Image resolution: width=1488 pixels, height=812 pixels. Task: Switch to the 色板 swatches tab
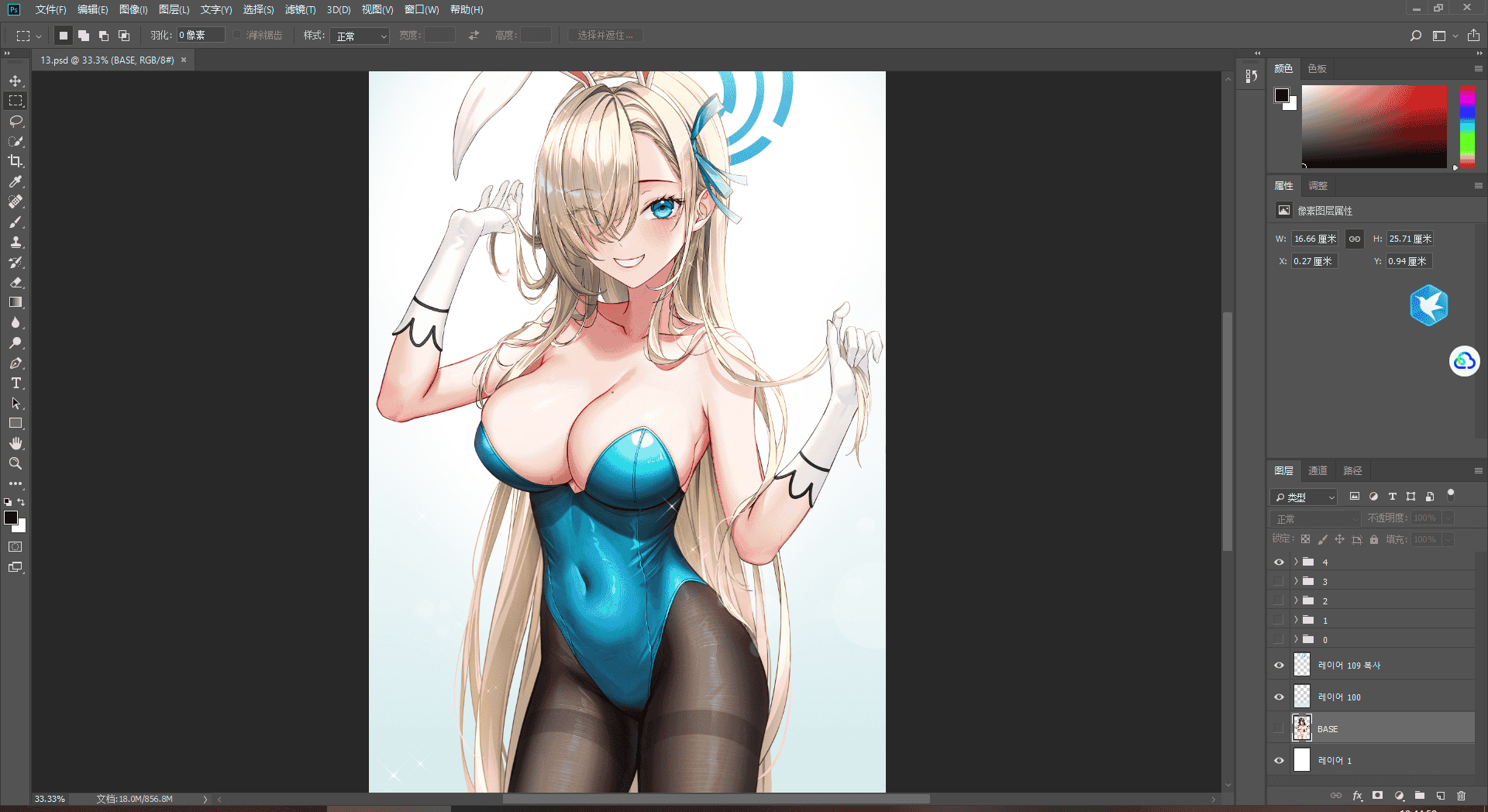tap(1317, 68)
